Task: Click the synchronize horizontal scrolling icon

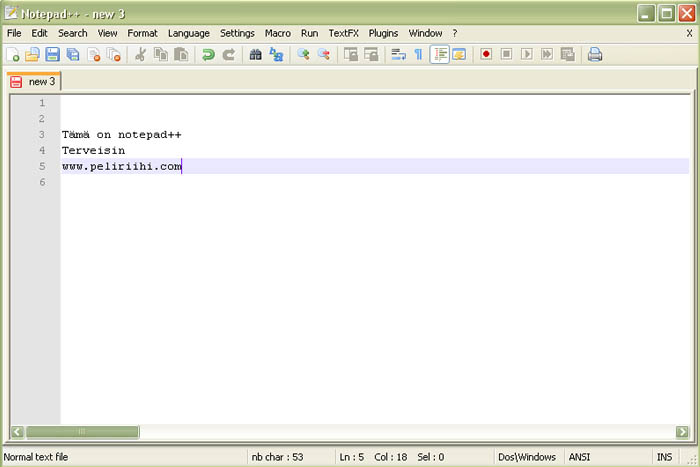Action: coord(371,54)
